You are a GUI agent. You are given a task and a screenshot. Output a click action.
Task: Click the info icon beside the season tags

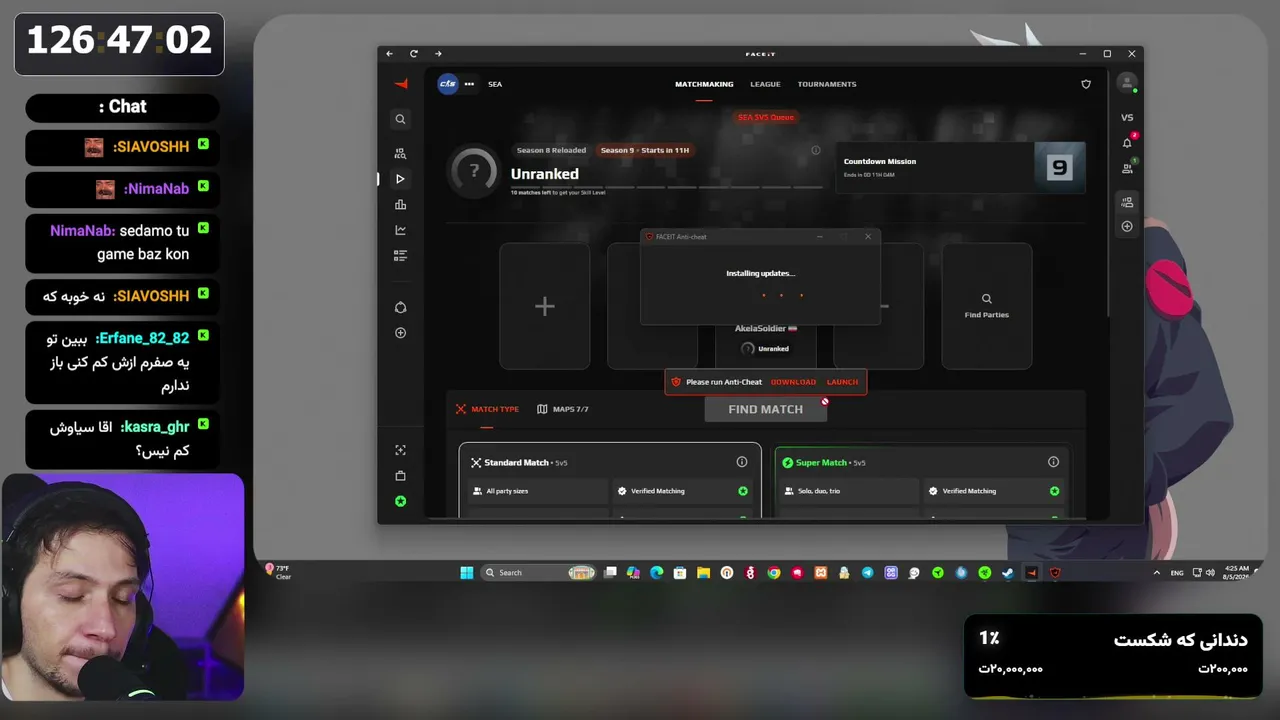click(x=816, y=150)
